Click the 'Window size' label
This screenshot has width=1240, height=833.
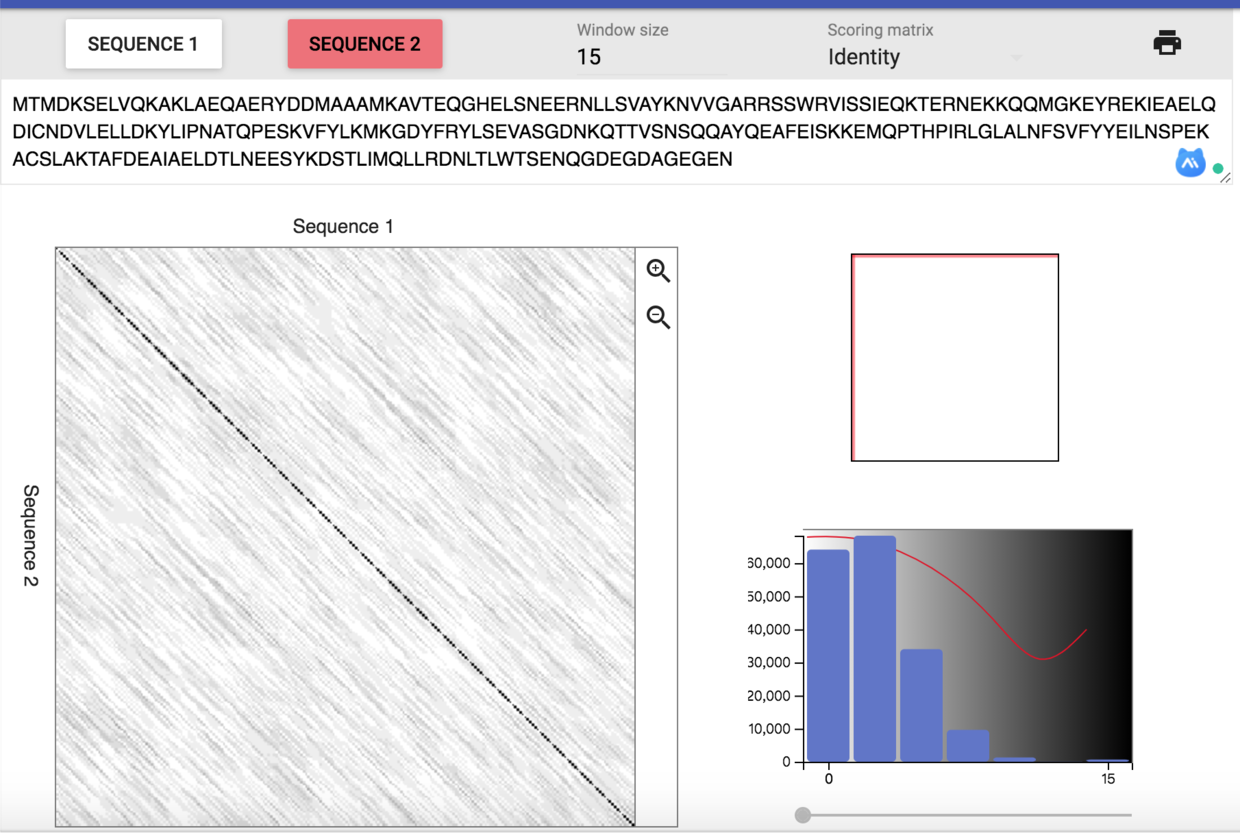[623, 30]
